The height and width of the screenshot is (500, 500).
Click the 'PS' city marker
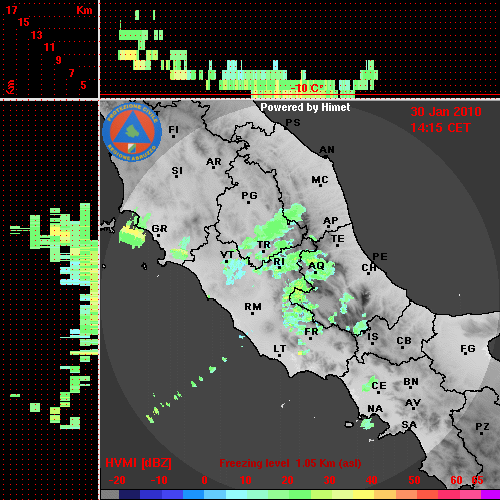pyautogui.click(x=293, y=123)
